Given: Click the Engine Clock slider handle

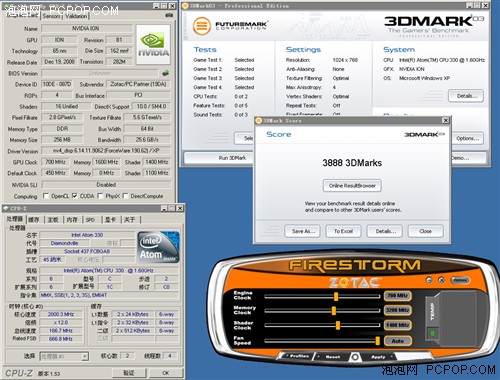Looking at the screenshot, I should pyautogui.click(x=336, y=296).
